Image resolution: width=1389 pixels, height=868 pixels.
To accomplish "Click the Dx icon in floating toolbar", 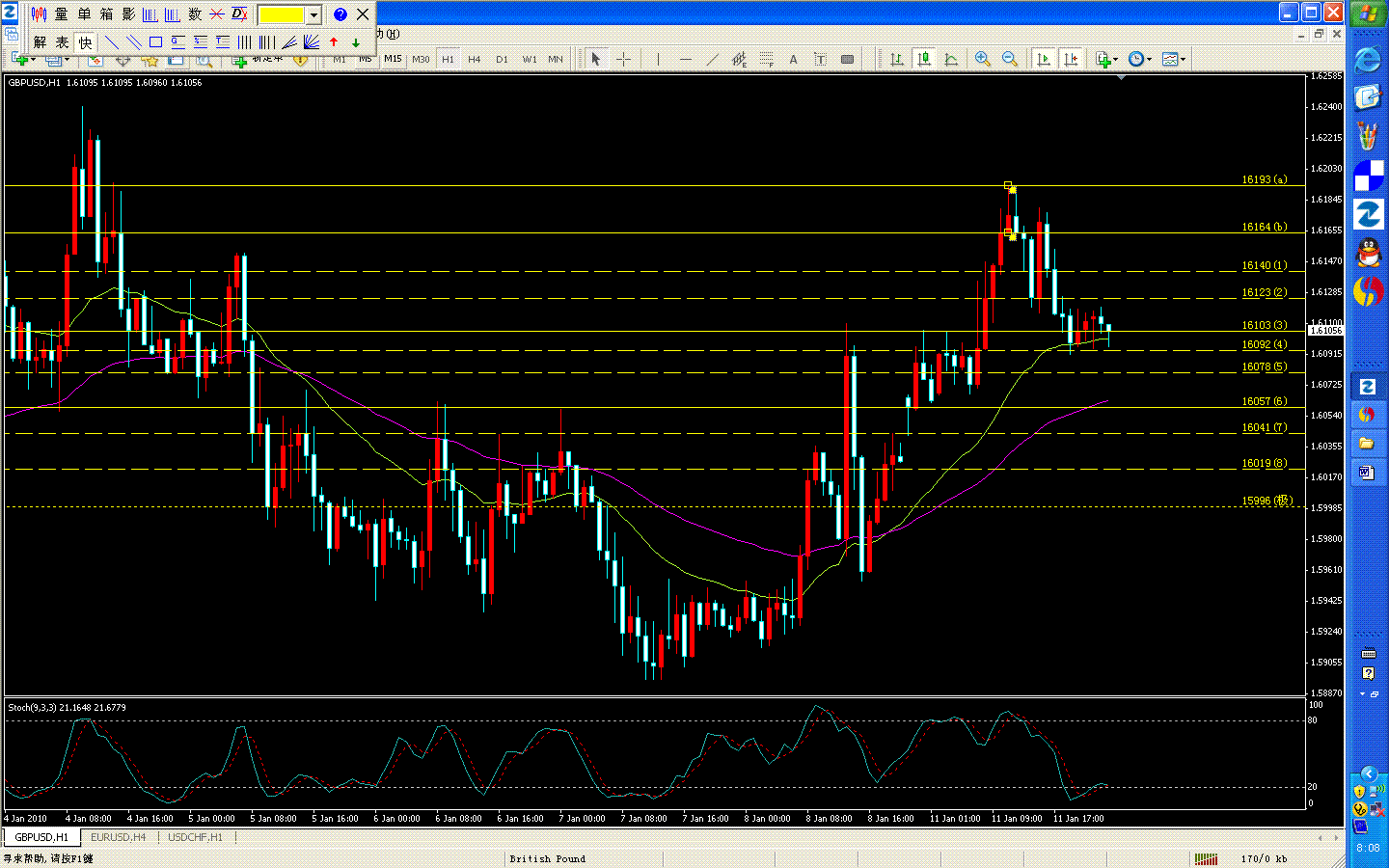I will [x=239, y=14].
